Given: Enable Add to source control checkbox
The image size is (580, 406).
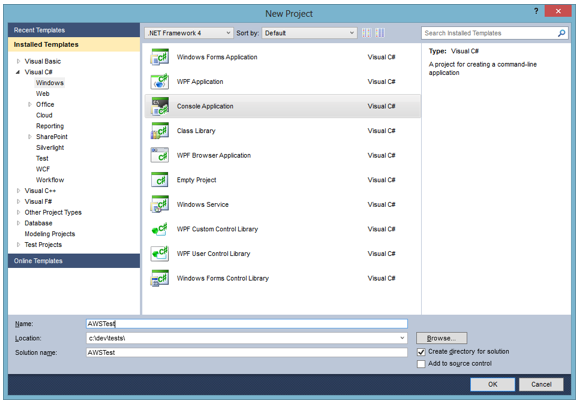Looking at the screenshot, I should (x=421, y=364).
